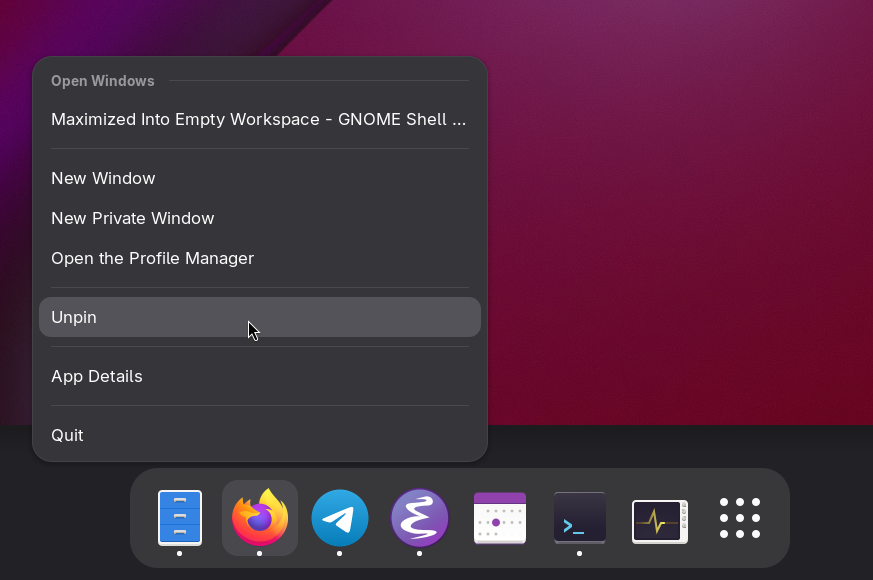Click the Firefox icon in the dock
The height and width of the screenshot is (580, 873).
click(x=260, y=517)
